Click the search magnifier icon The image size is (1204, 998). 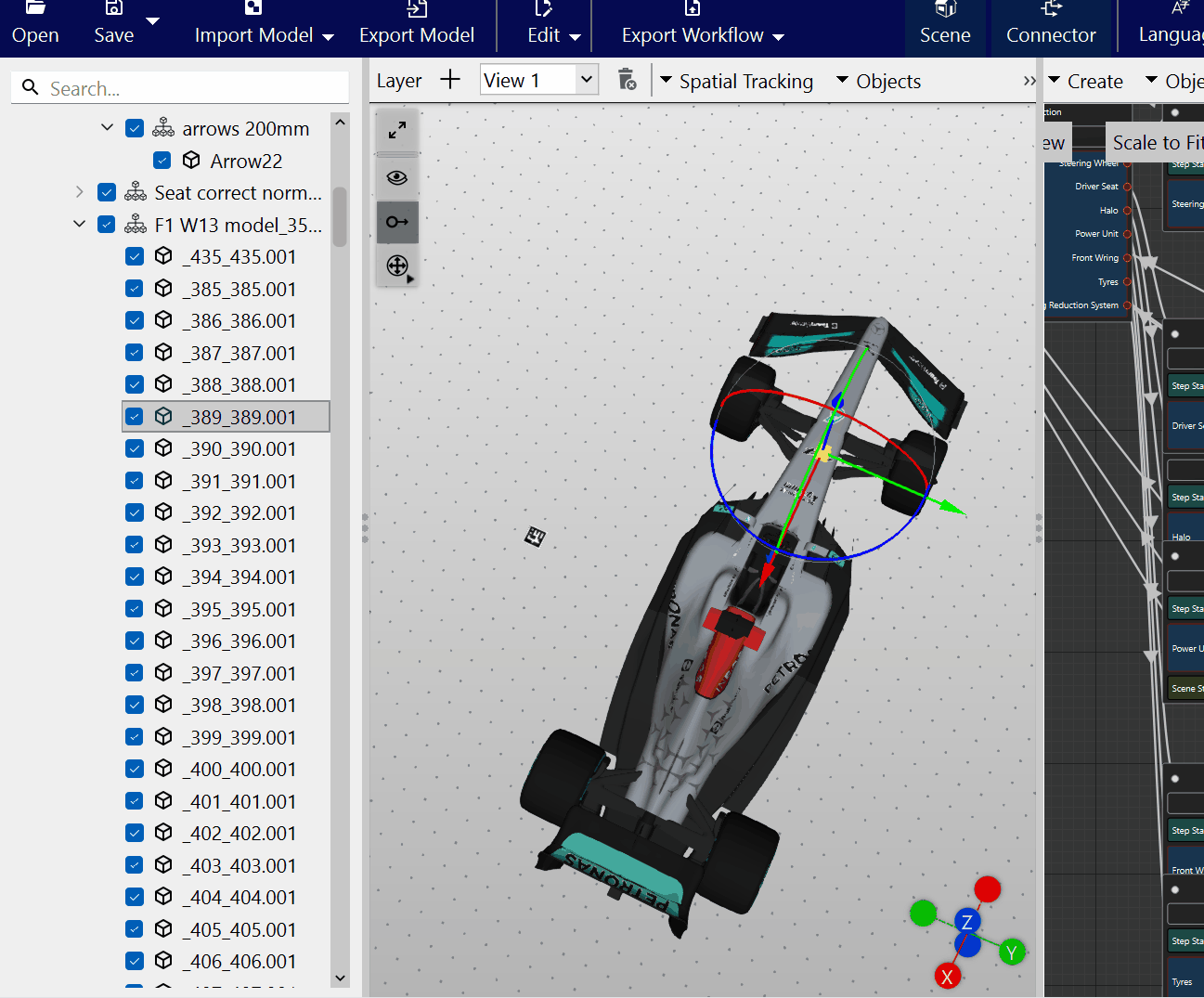point(31,87)
